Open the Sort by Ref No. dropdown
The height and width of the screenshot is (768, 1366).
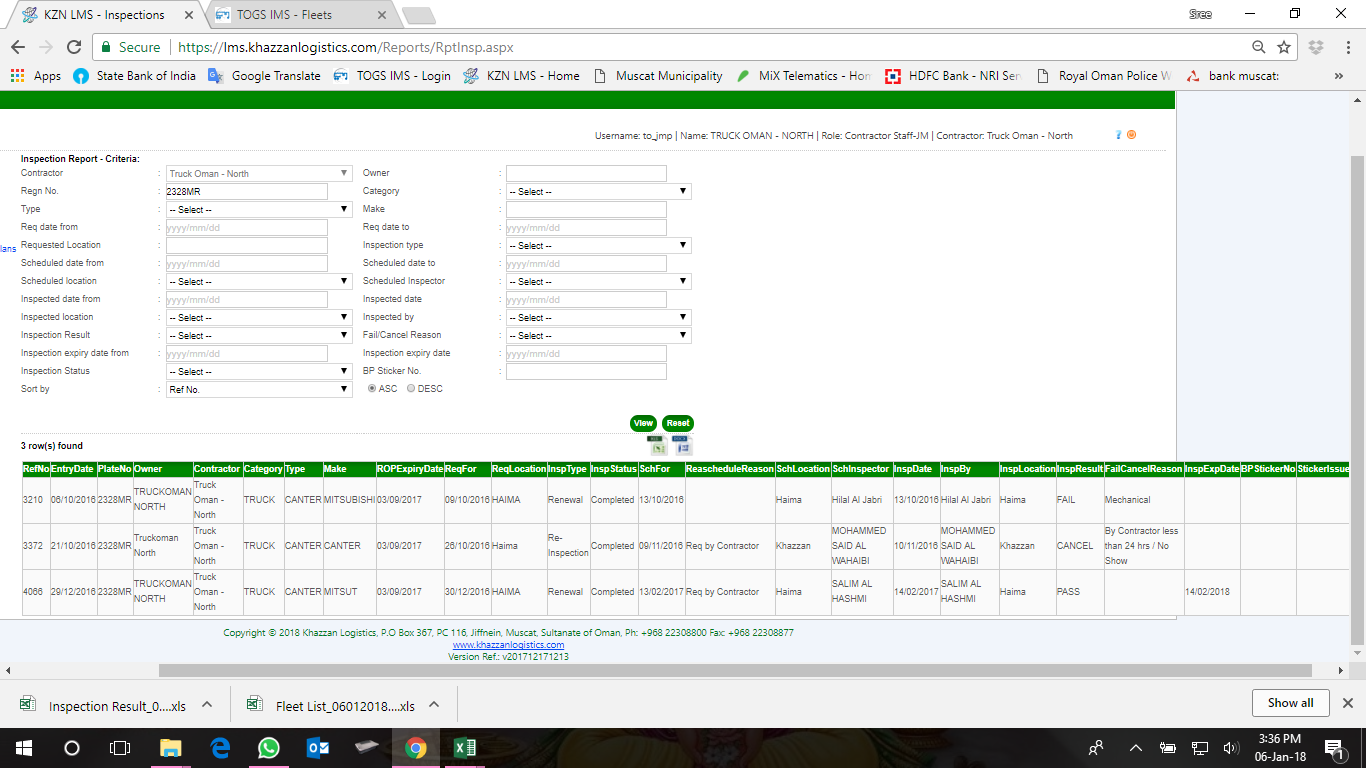point(258,389)
